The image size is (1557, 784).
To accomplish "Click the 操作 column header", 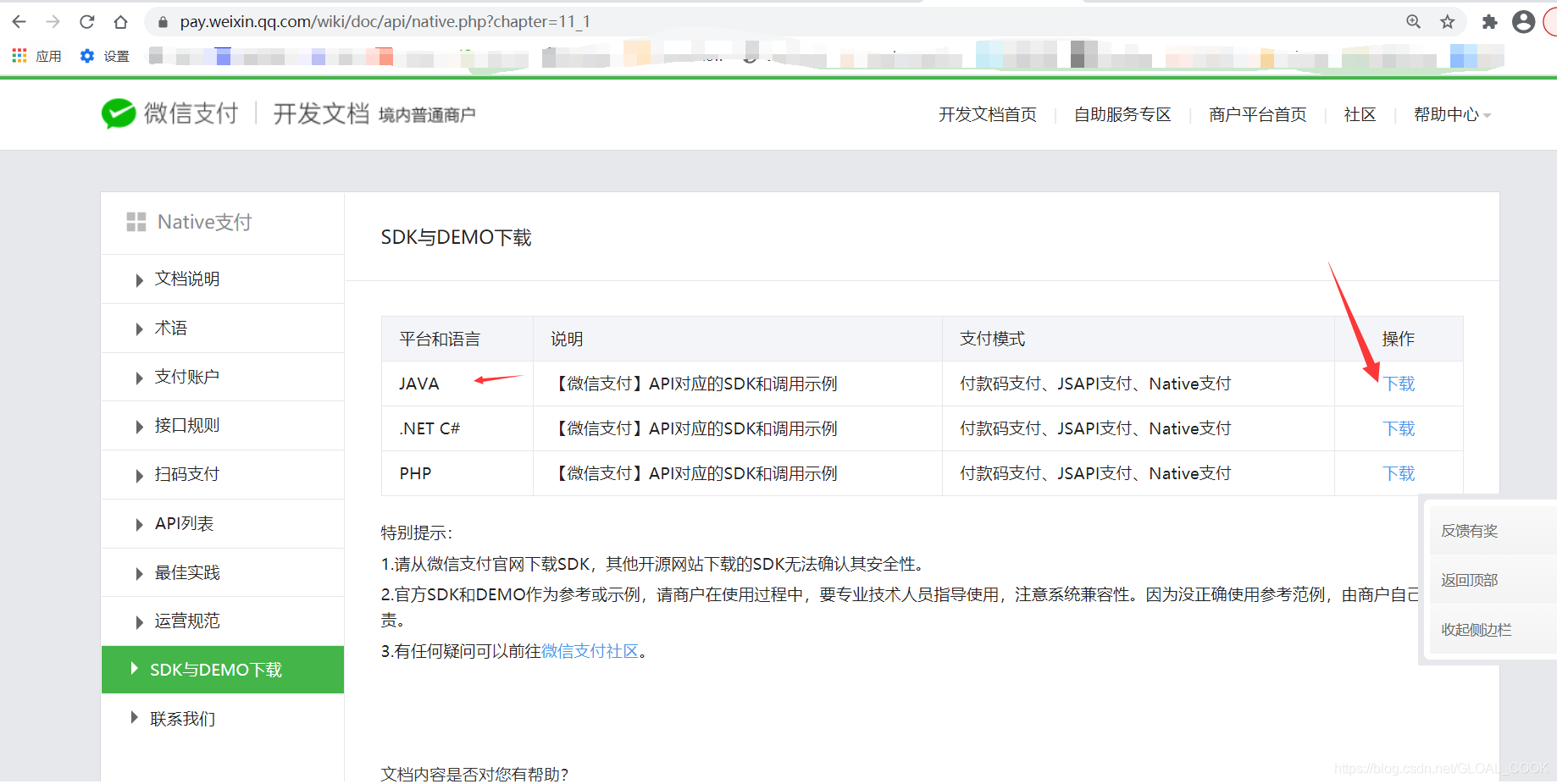I will click(1399, 339).
